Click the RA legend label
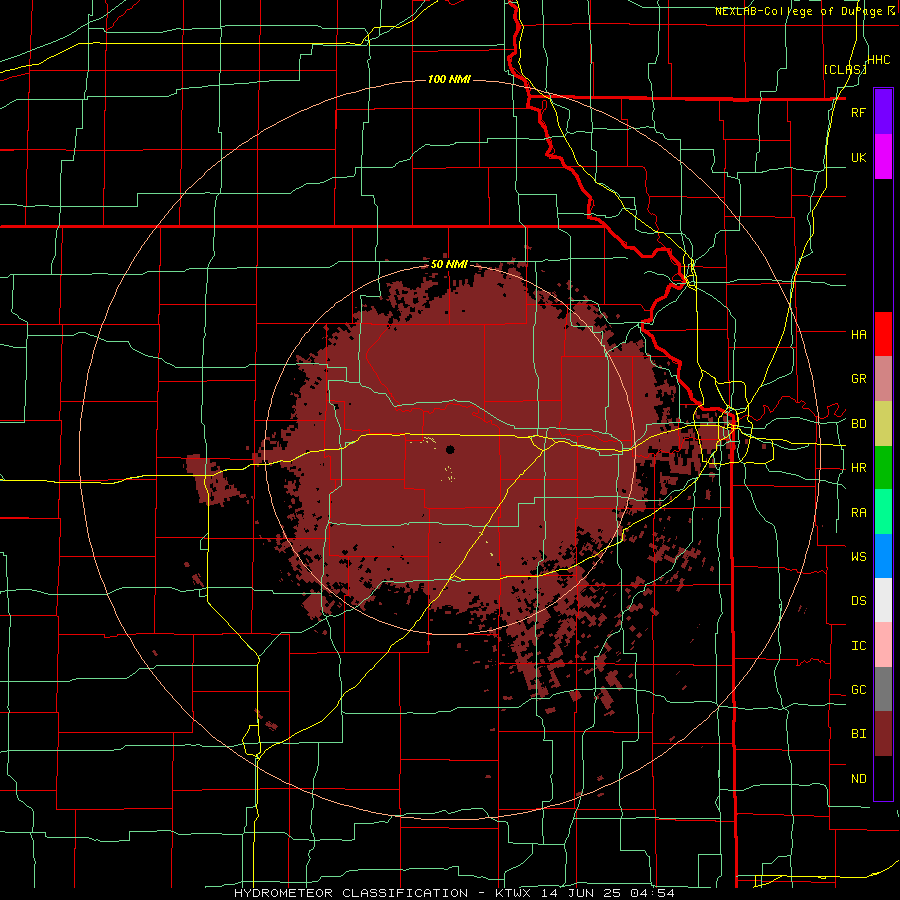This screenshot has width=900, height=900. (x=858, y=513)
